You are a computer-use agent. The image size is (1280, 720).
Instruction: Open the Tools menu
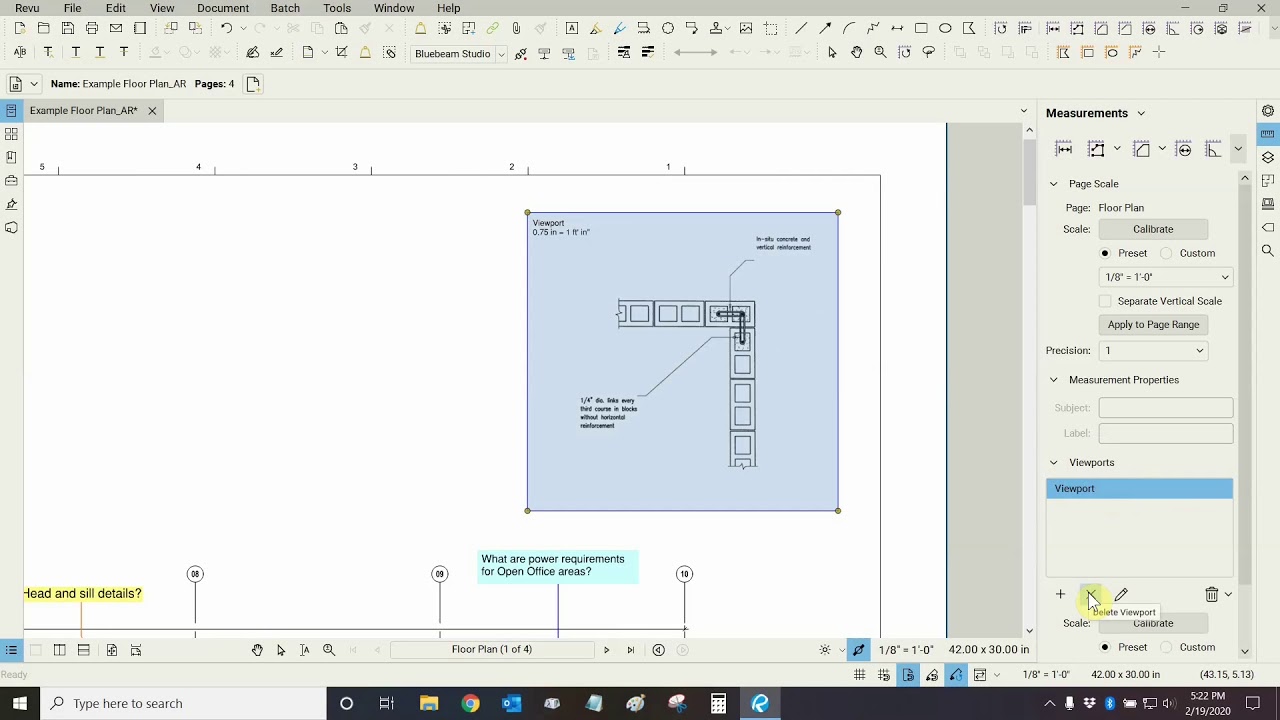[x=337, y=8]
